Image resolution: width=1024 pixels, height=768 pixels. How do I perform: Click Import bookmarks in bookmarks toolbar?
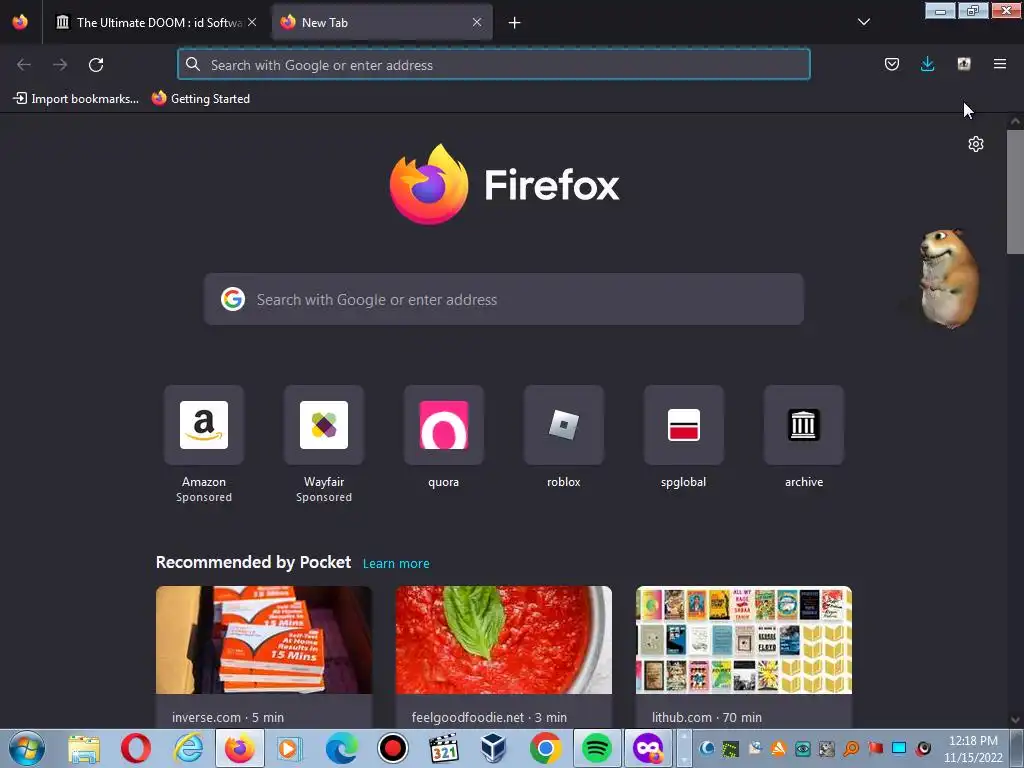76,99
